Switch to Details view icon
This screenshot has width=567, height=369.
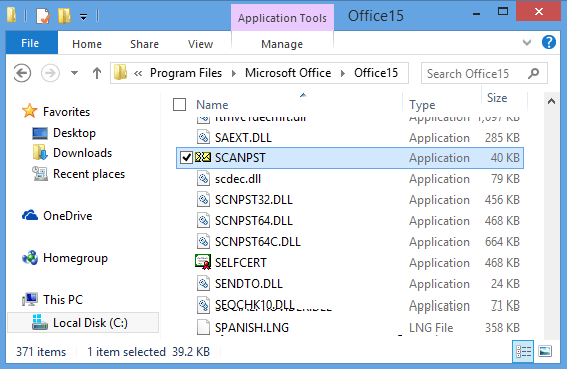[523, 351]
